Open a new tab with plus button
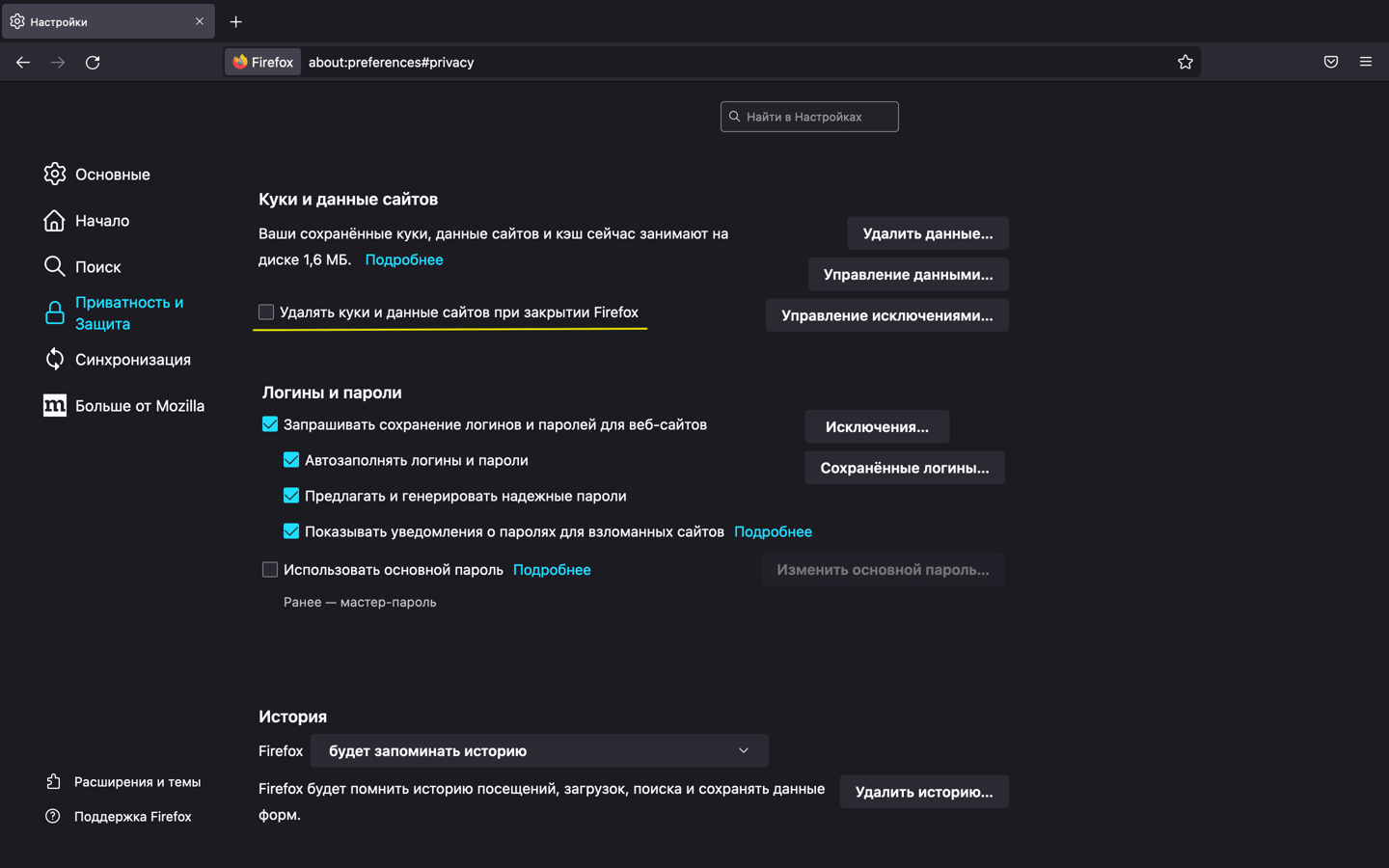The width and height of the screenshot is (1389, 868). (235, 21)
